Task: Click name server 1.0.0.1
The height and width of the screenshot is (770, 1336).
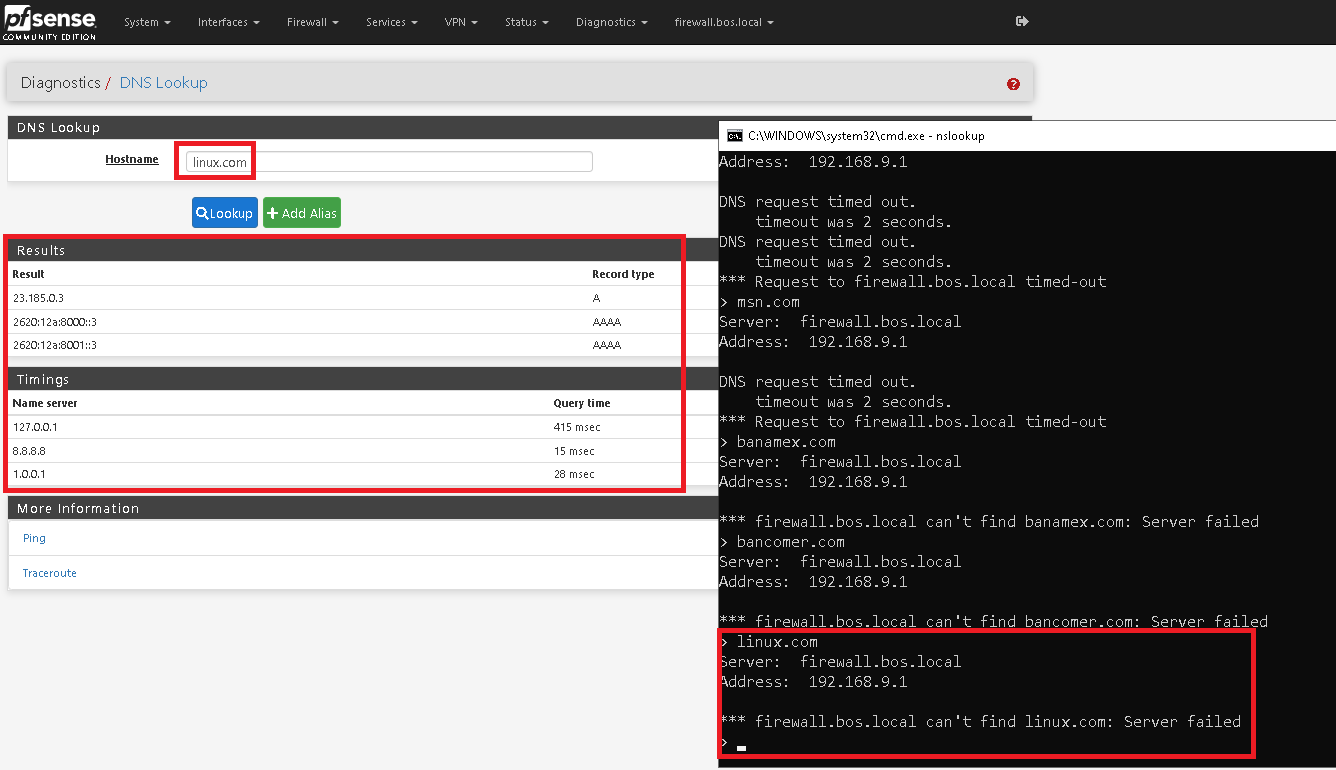Action: coord(28,474)
